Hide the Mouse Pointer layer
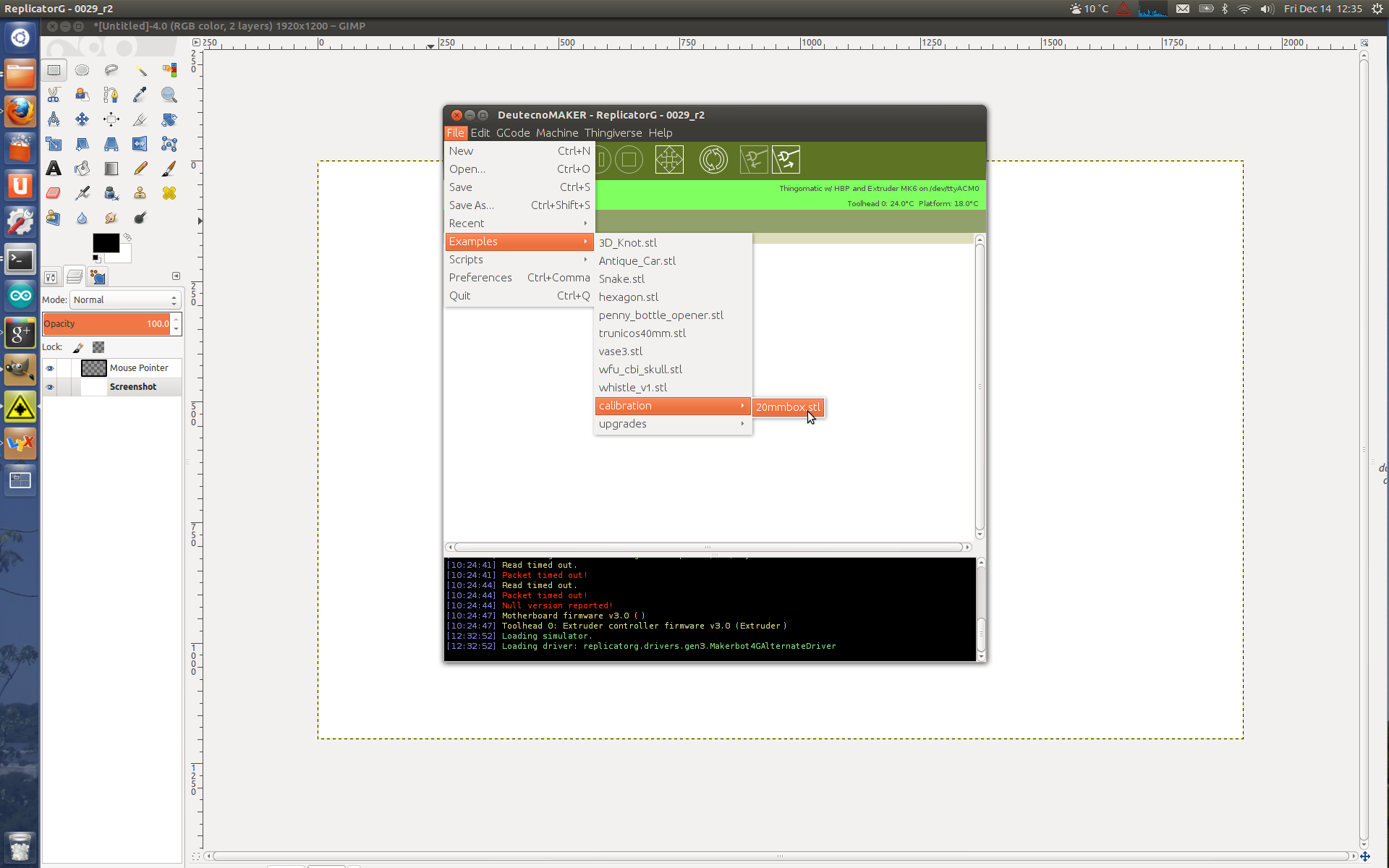The image size is (1389, 868). (x=50, y=368)
